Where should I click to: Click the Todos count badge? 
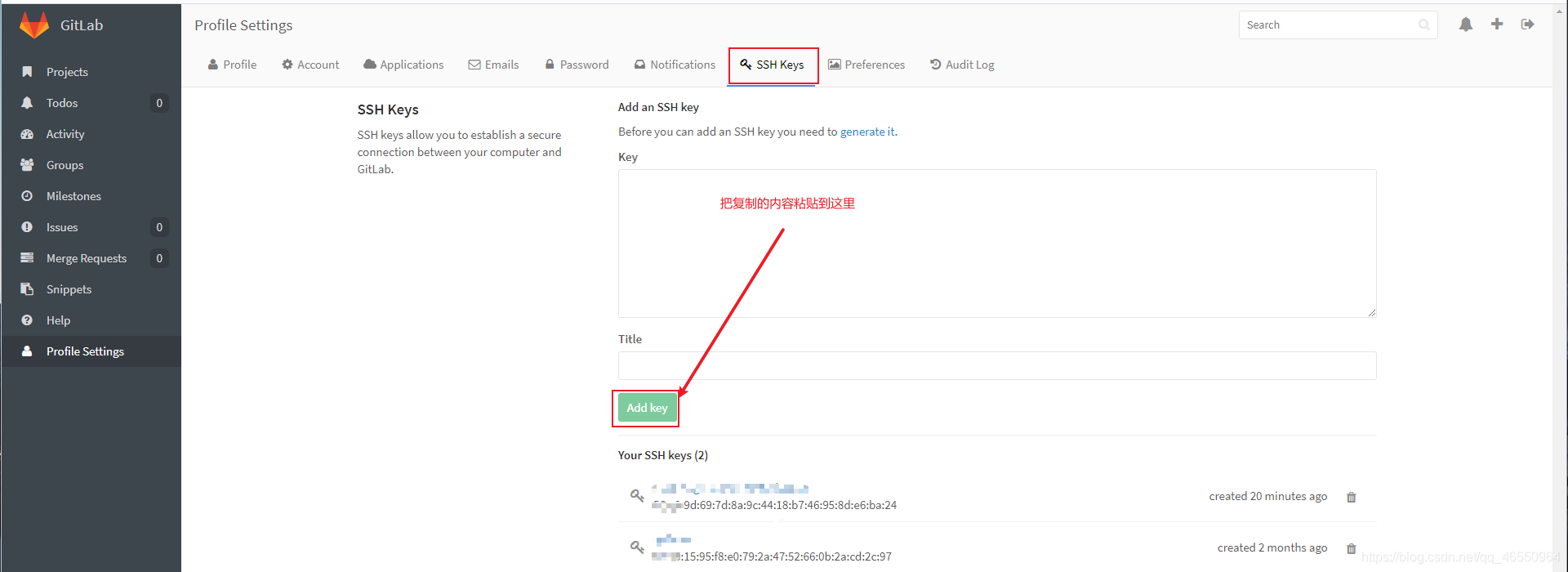(159, 103)
